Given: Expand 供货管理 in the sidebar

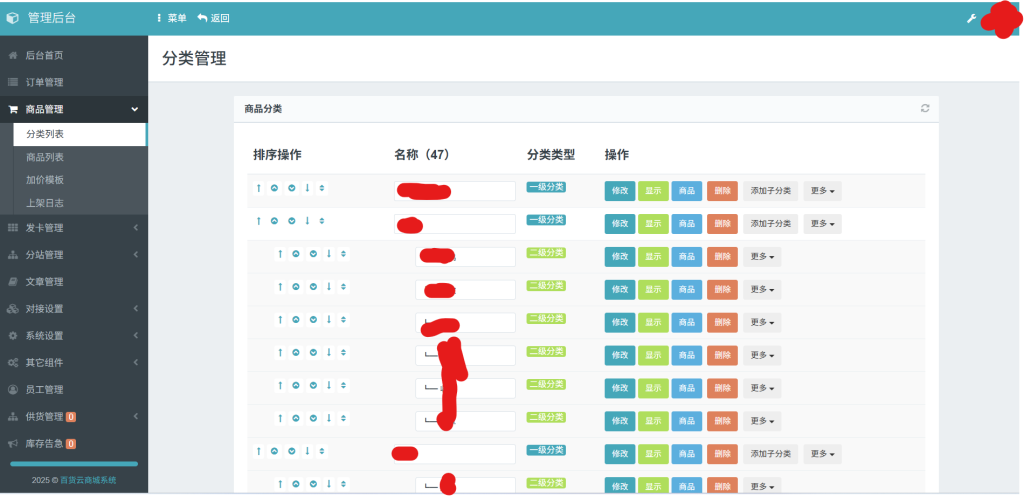Looking at the screenshot, I should tap(74, 416).
